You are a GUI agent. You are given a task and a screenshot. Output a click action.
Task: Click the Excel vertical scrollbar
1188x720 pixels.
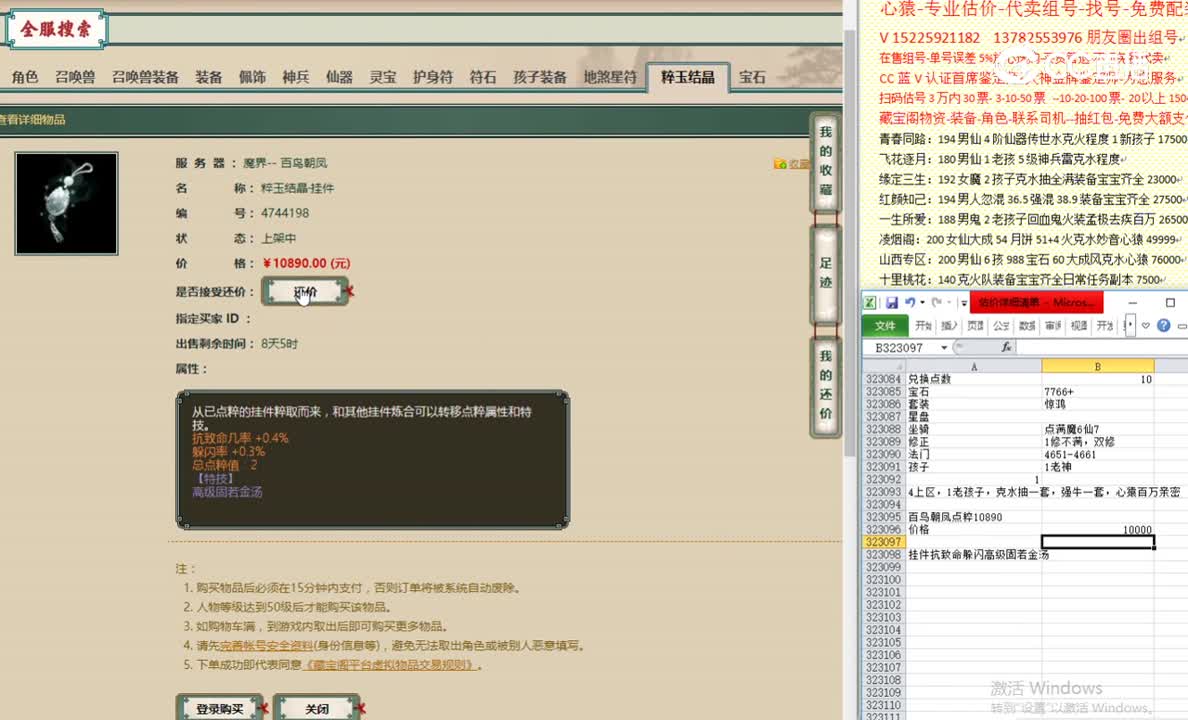[x=1183, y=500]
